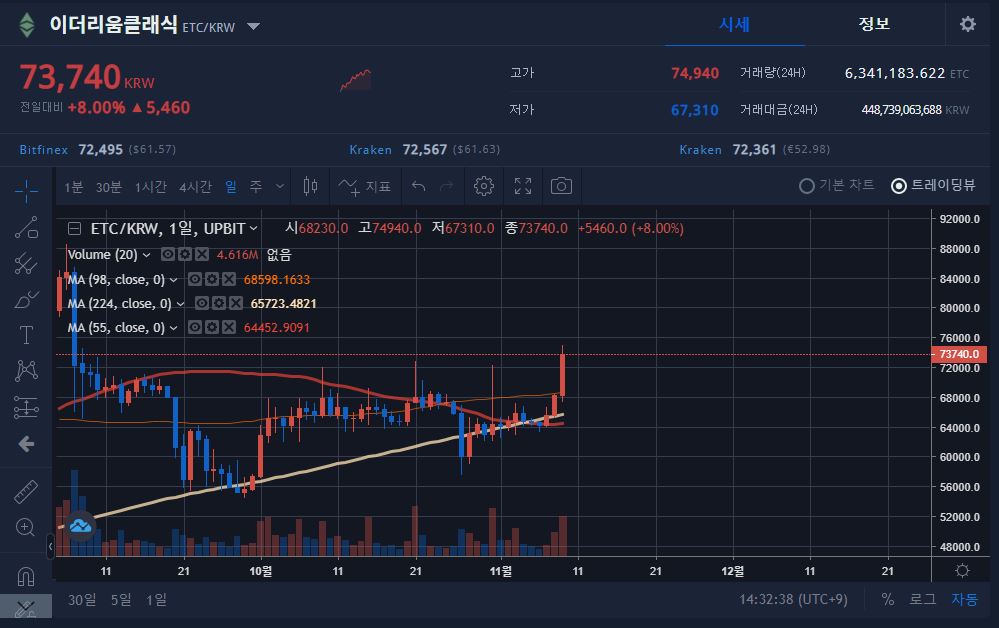Undo the last chart action
Viewport: 999px width, 628px height.
tap(419, 186)
